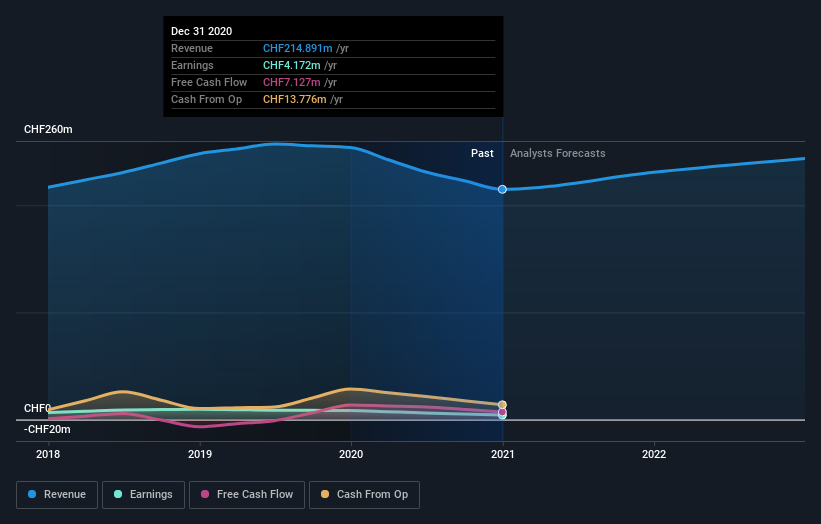Viewport: 821px width, 524px height.
Task: Click the 2019 x-axis label
Action: [200, 454]
